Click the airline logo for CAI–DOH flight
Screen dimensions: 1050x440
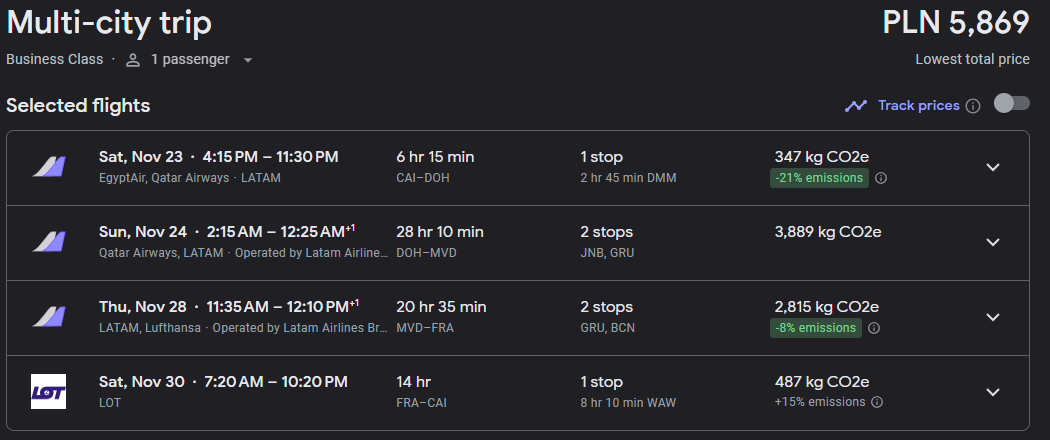tap(48, 167)
